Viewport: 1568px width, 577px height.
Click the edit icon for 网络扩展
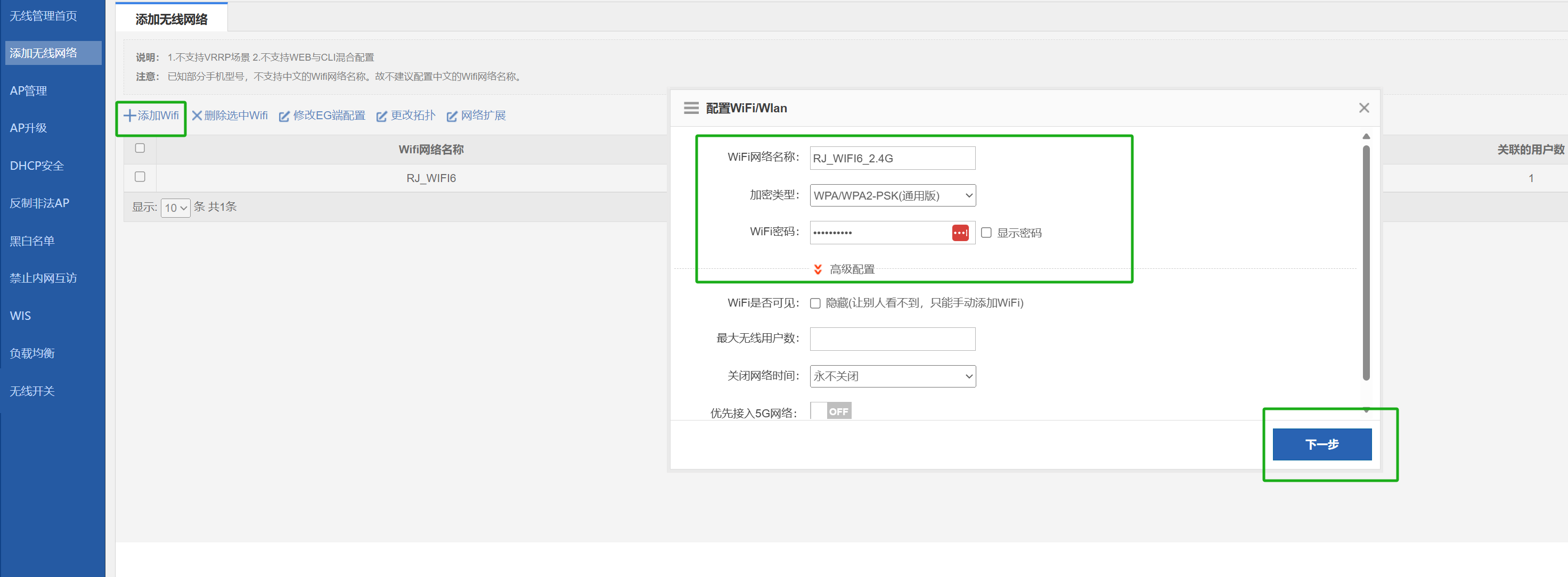(452, 116)
